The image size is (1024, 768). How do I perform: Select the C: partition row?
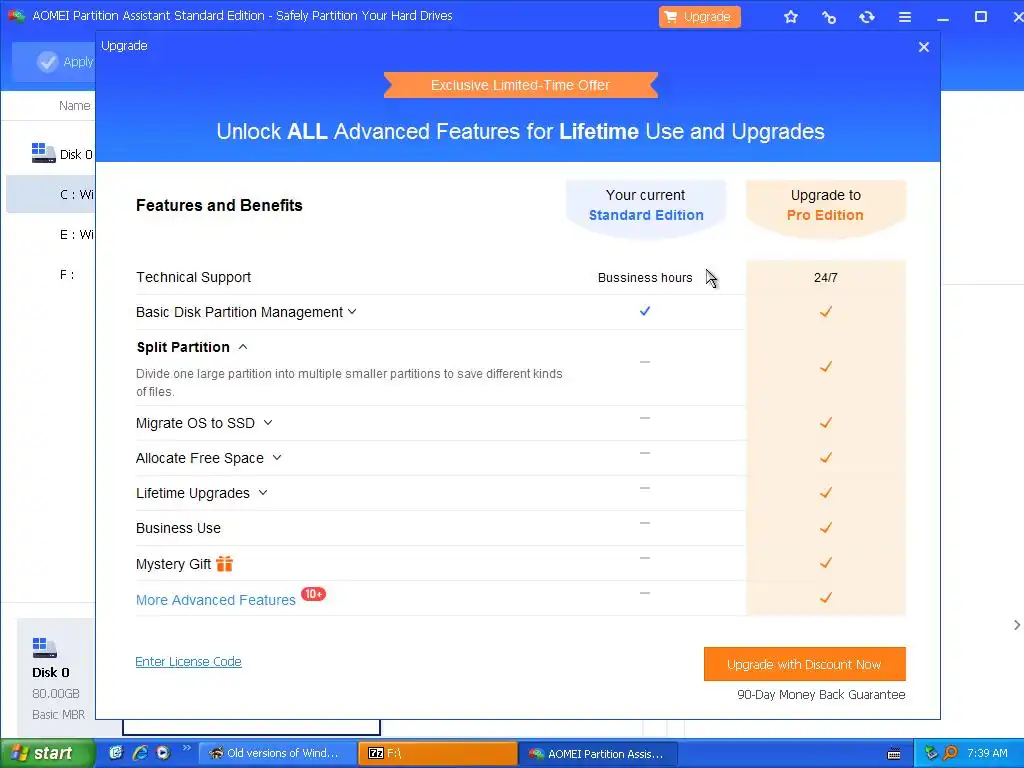tap(51, 194)
